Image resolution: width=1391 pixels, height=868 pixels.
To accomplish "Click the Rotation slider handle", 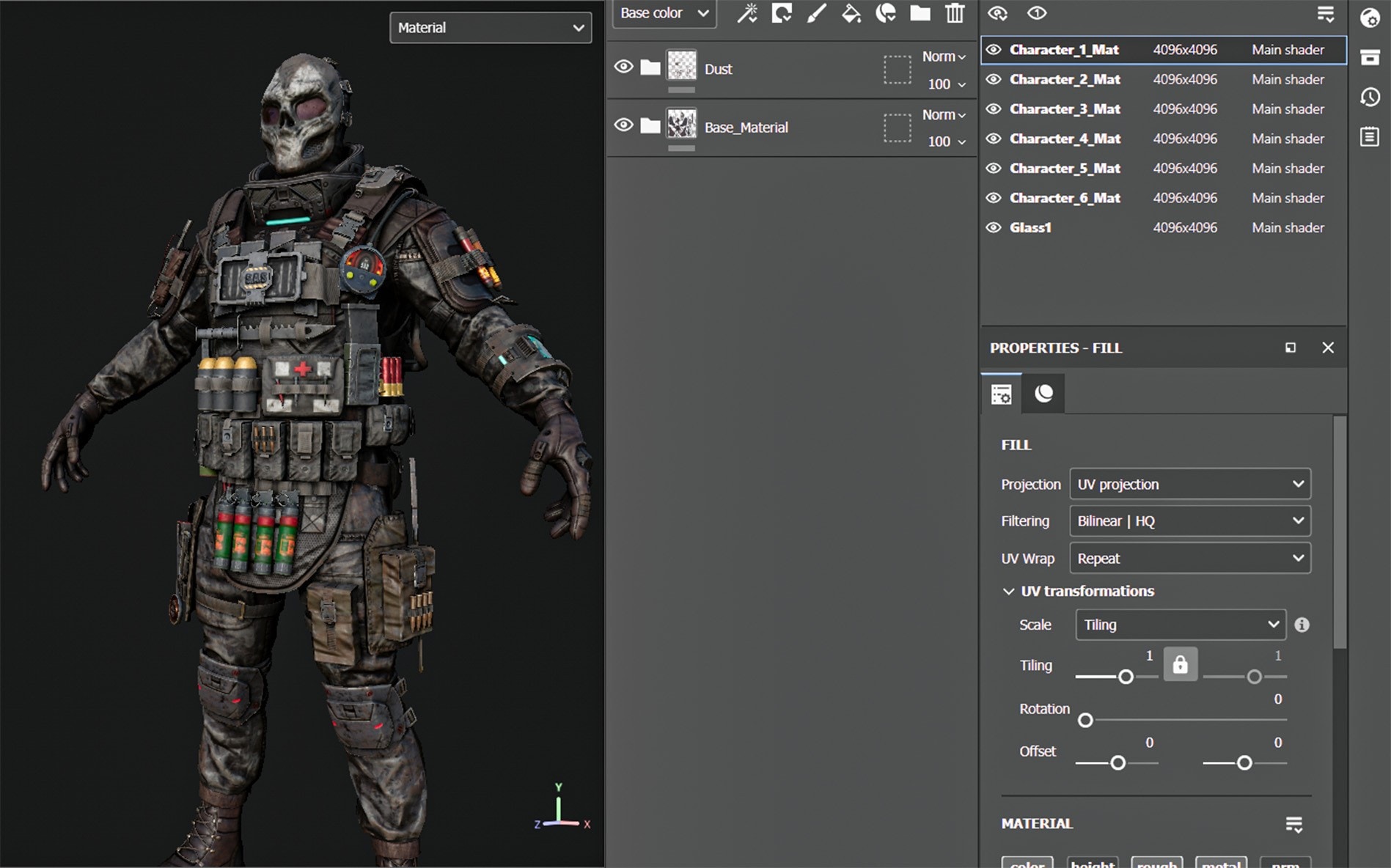I will click(1085, 720).
